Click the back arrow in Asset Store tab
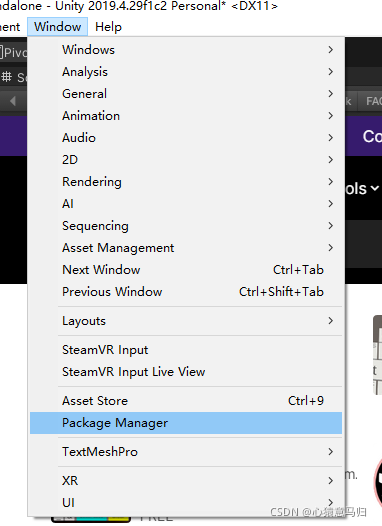The image size is (382, 526). (x=13, y=101)
